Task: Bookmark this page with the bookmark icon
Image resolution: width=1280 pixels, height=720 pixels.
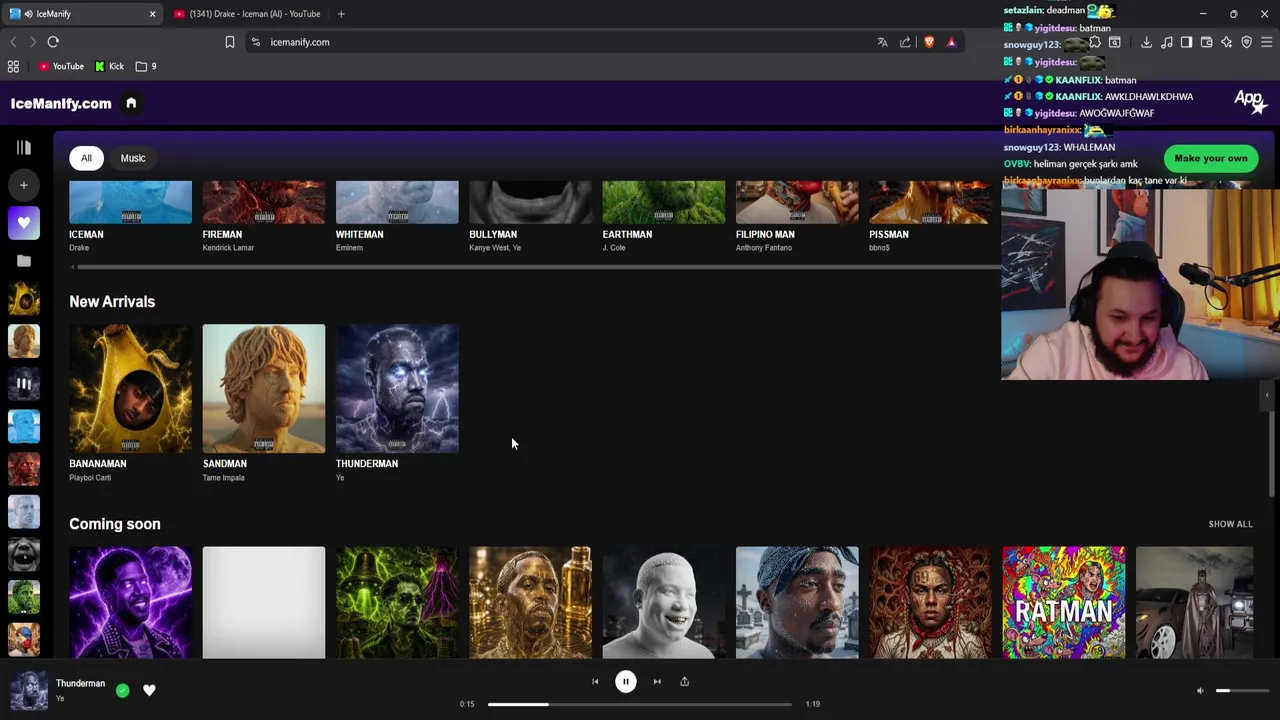Action: pyautogui.click(x=230, y=42)
